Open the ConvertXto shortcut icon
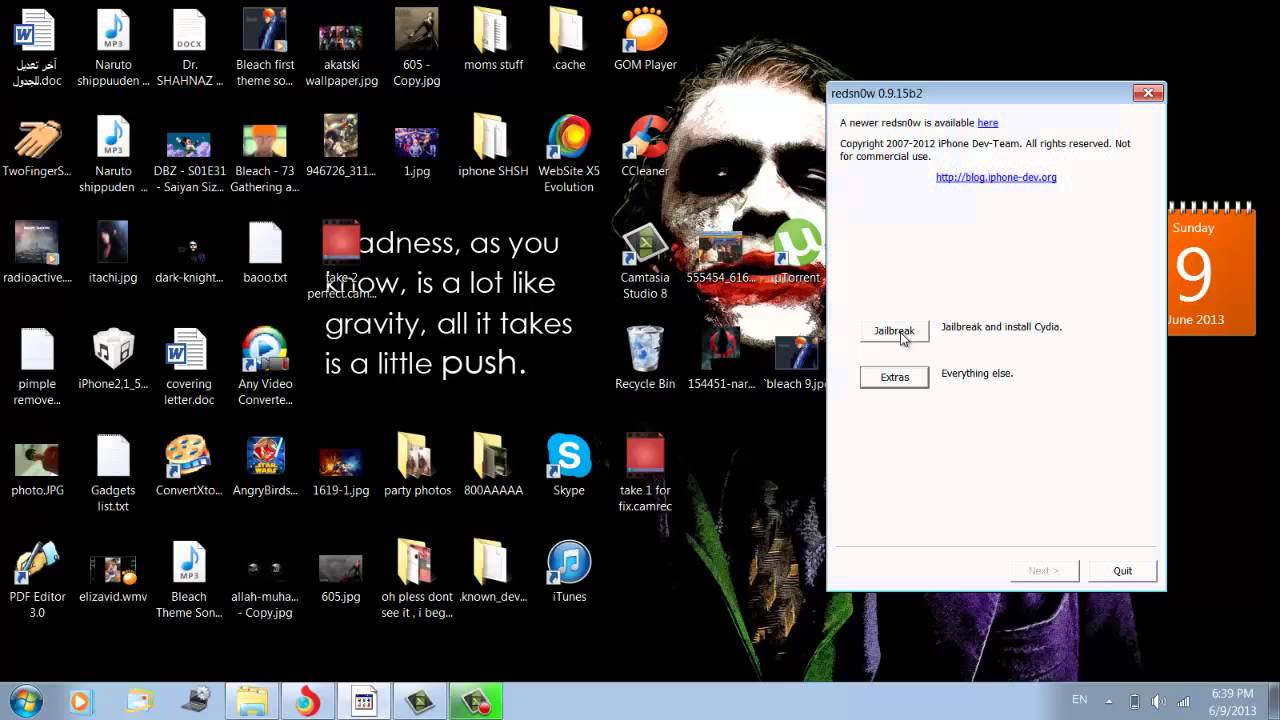This screenshot has width=1280, height=720. tap(188, 464)
